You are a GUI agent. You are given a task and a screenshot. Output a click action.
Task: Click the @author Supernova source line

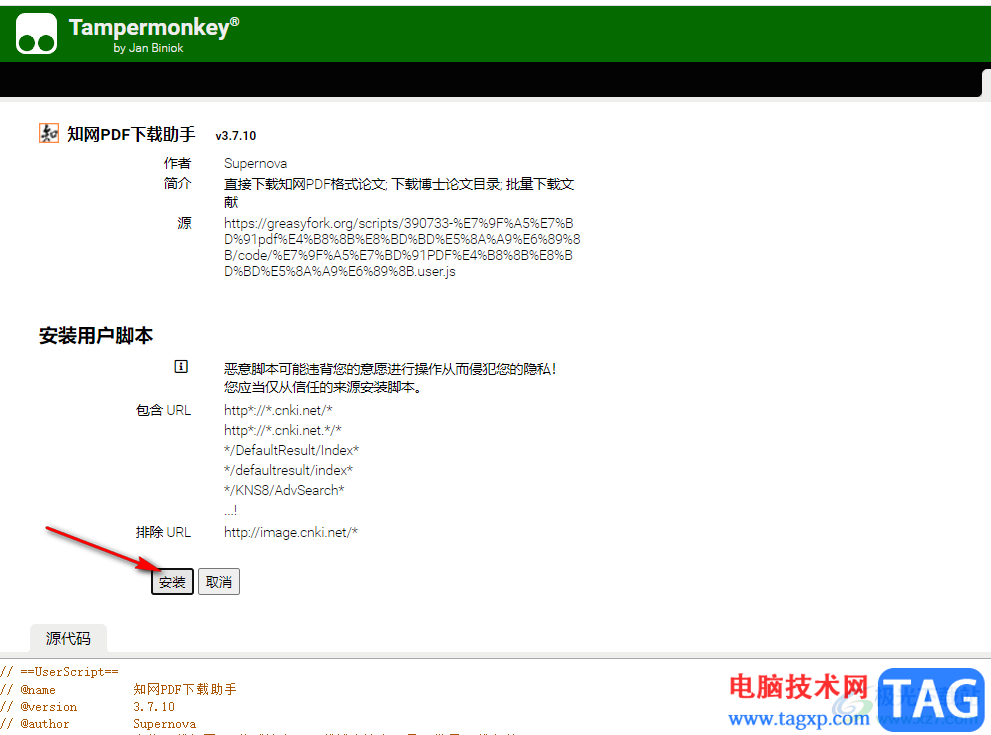(98, 724)
